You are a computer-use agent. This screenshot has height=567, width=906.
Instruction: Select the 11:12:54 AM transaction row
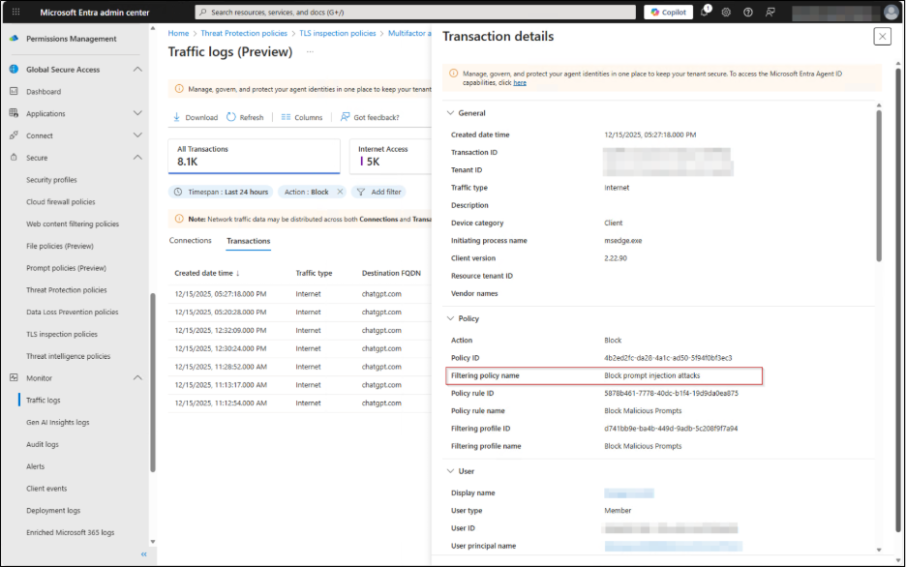click(x=300, y=403)
